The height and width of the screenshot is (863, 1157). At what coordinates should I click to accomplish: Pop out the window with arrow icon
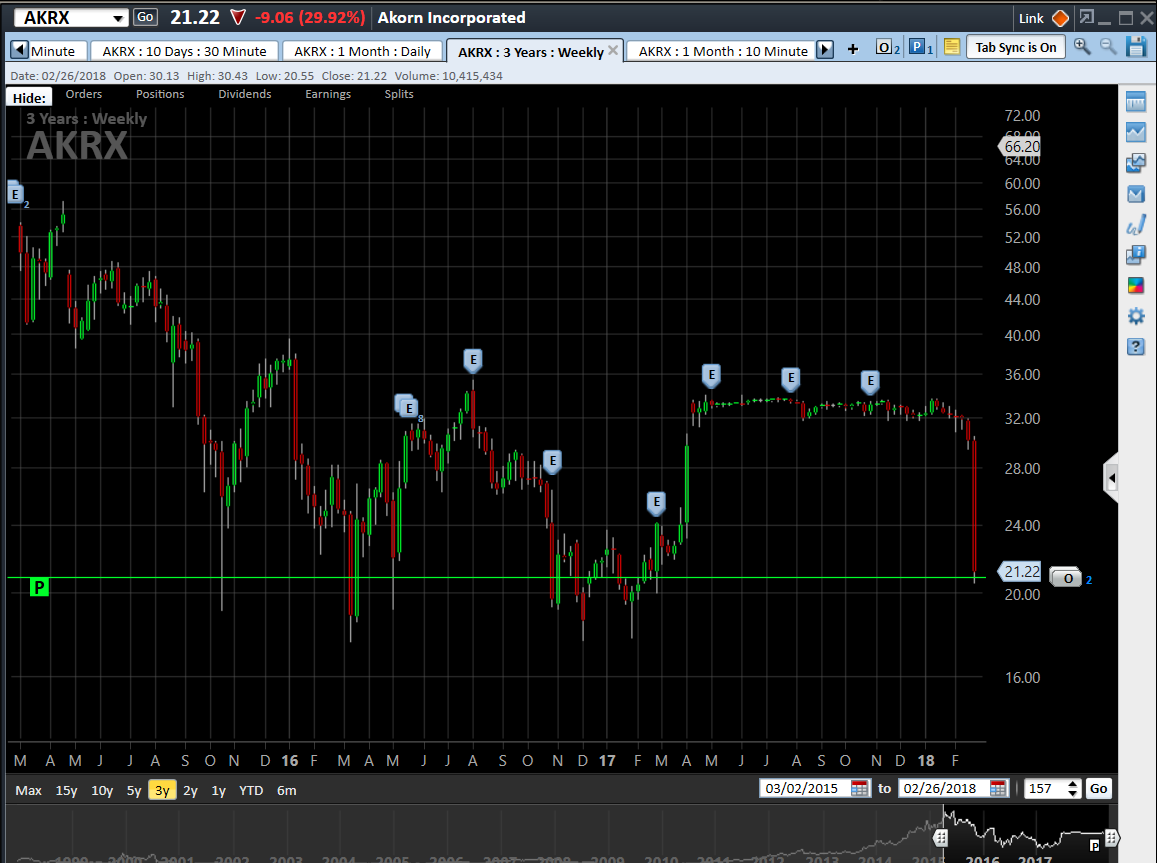pos(1086,17)
